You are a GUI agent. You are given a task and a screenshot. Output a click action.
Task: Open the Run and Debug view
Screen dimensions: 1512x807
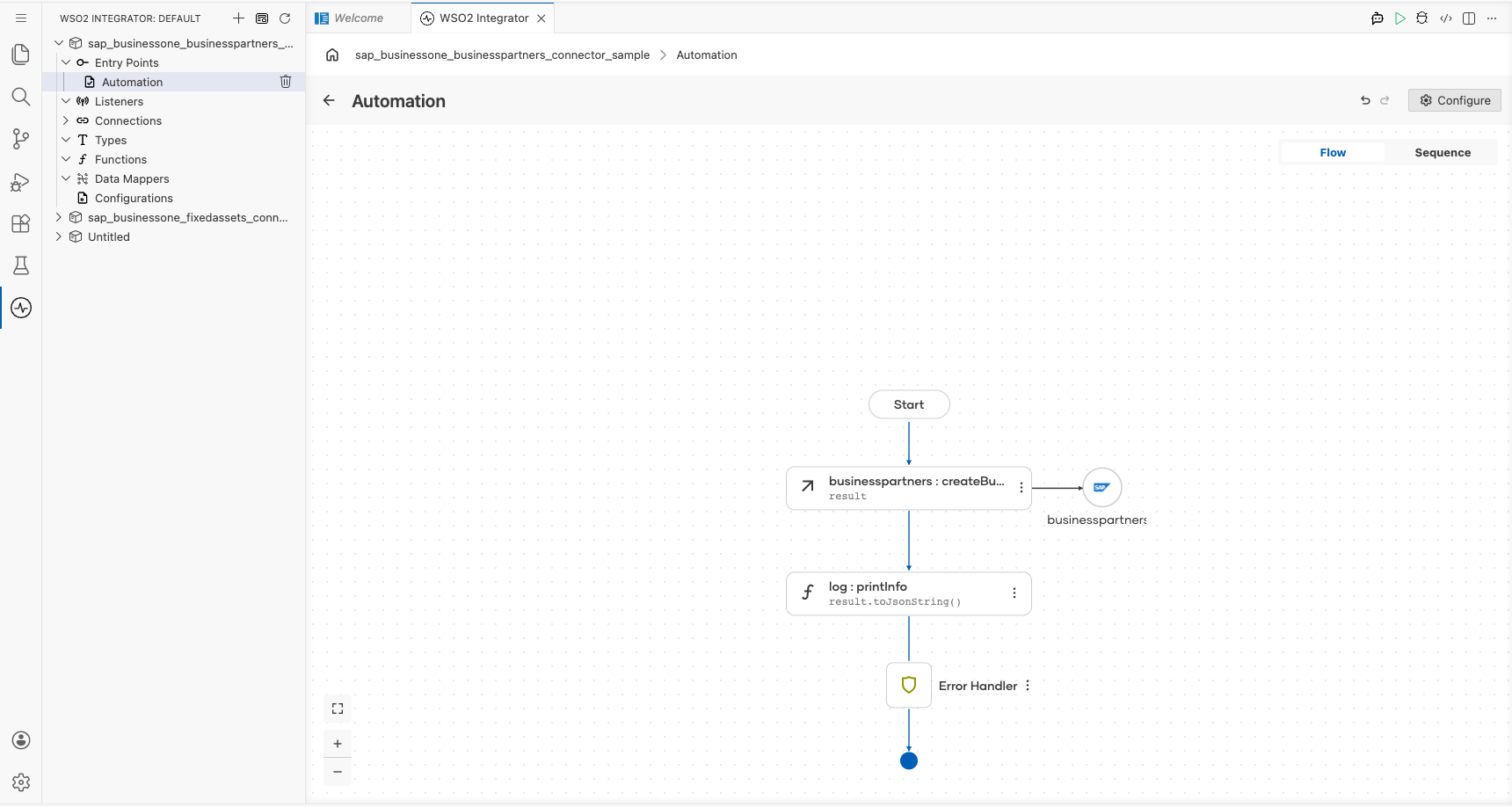[x=21, y=181]
